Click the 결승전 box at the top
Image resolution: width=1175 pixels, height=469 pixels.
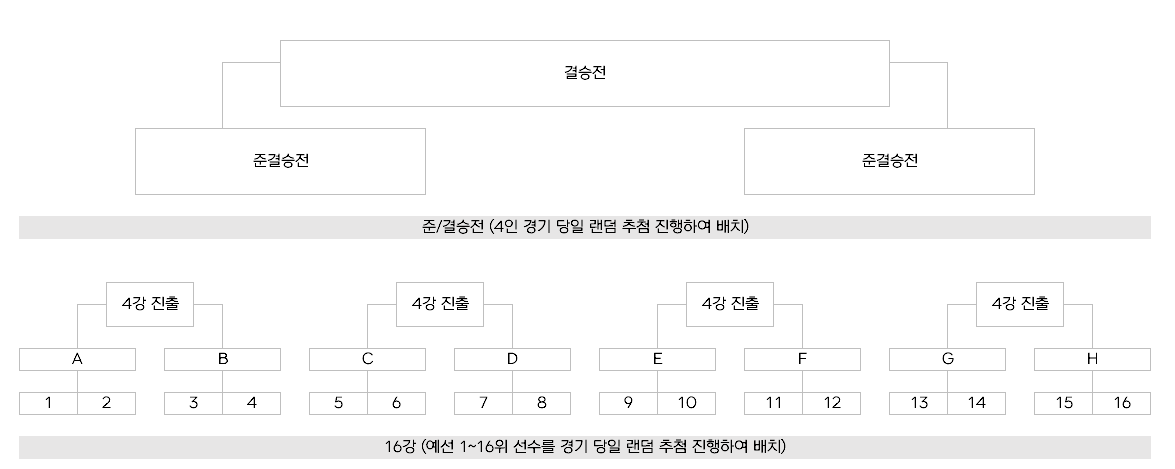point(584,73)
